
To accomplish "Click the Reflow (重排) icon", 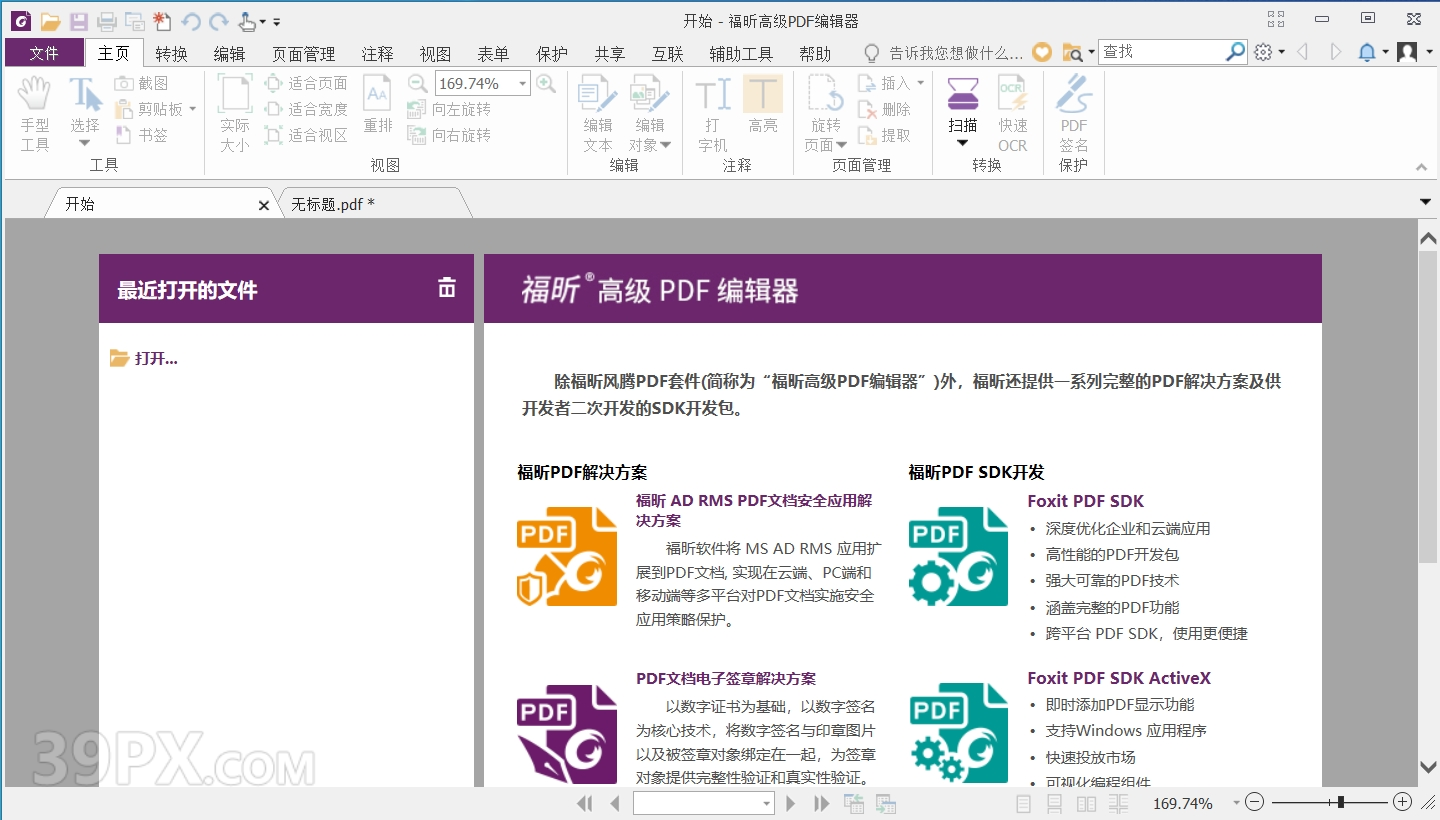I will (378, 104).
